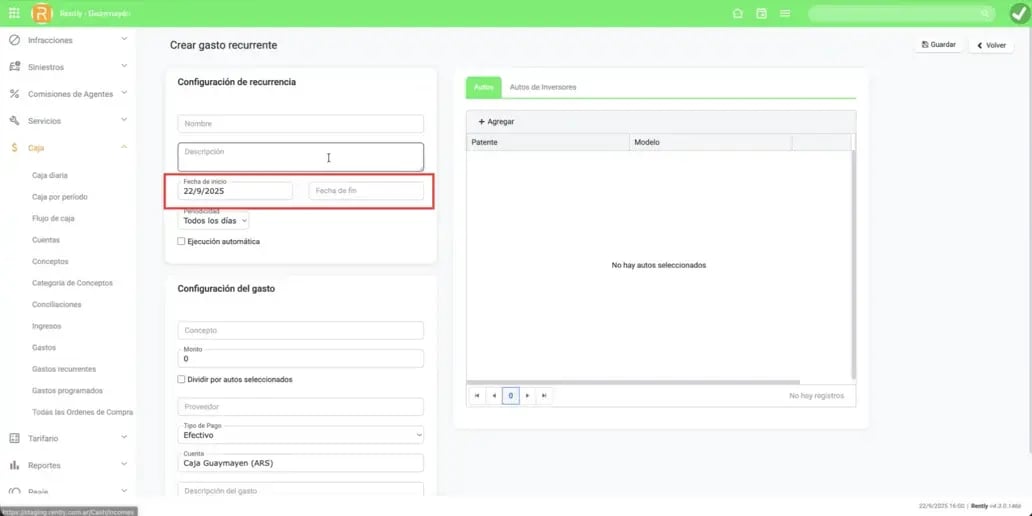The height and width of the screenshot is (516, 1032).
Task: Go to home via house icon
Action: point(738,14)
